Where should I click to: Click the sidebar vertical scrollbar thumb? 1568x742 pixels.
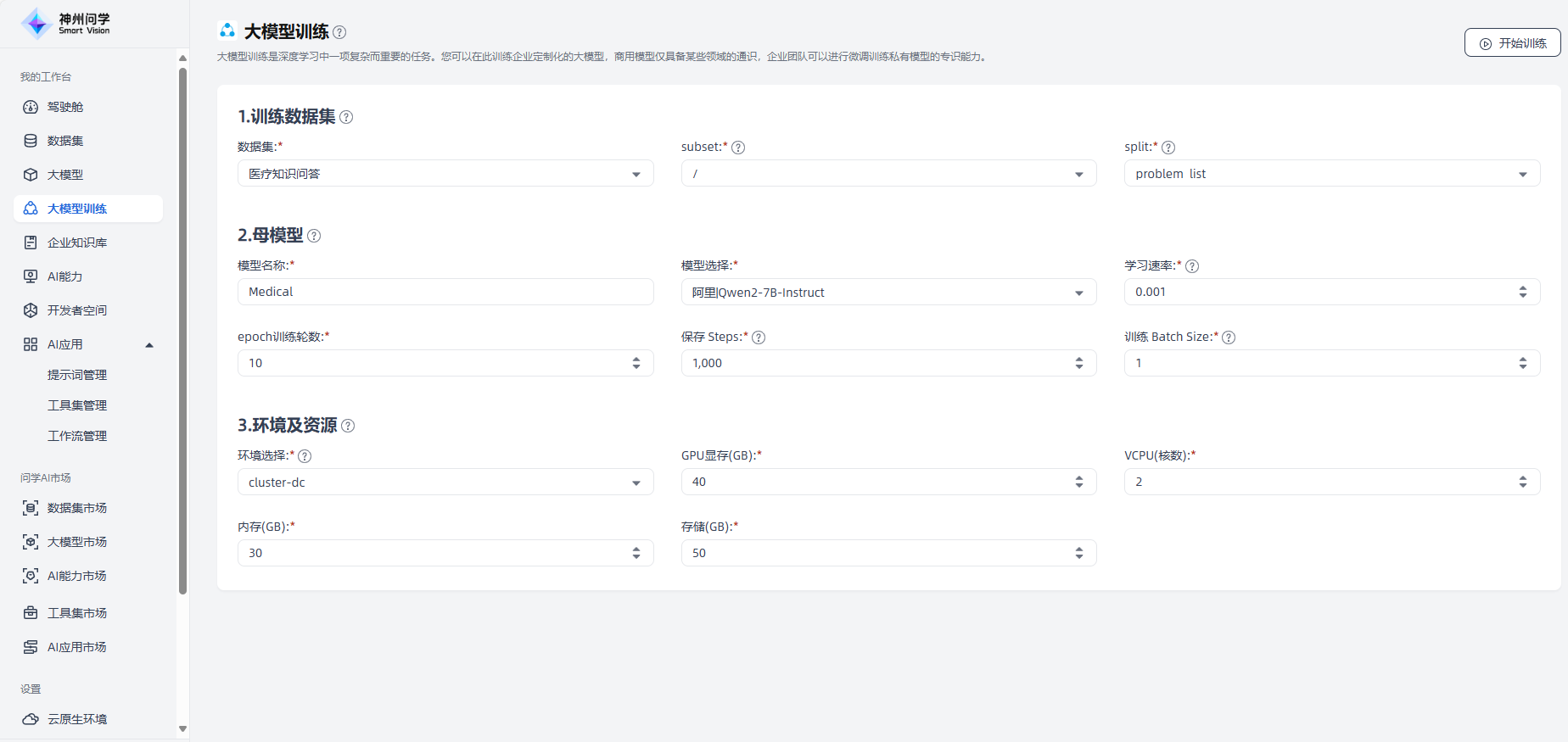182,331
